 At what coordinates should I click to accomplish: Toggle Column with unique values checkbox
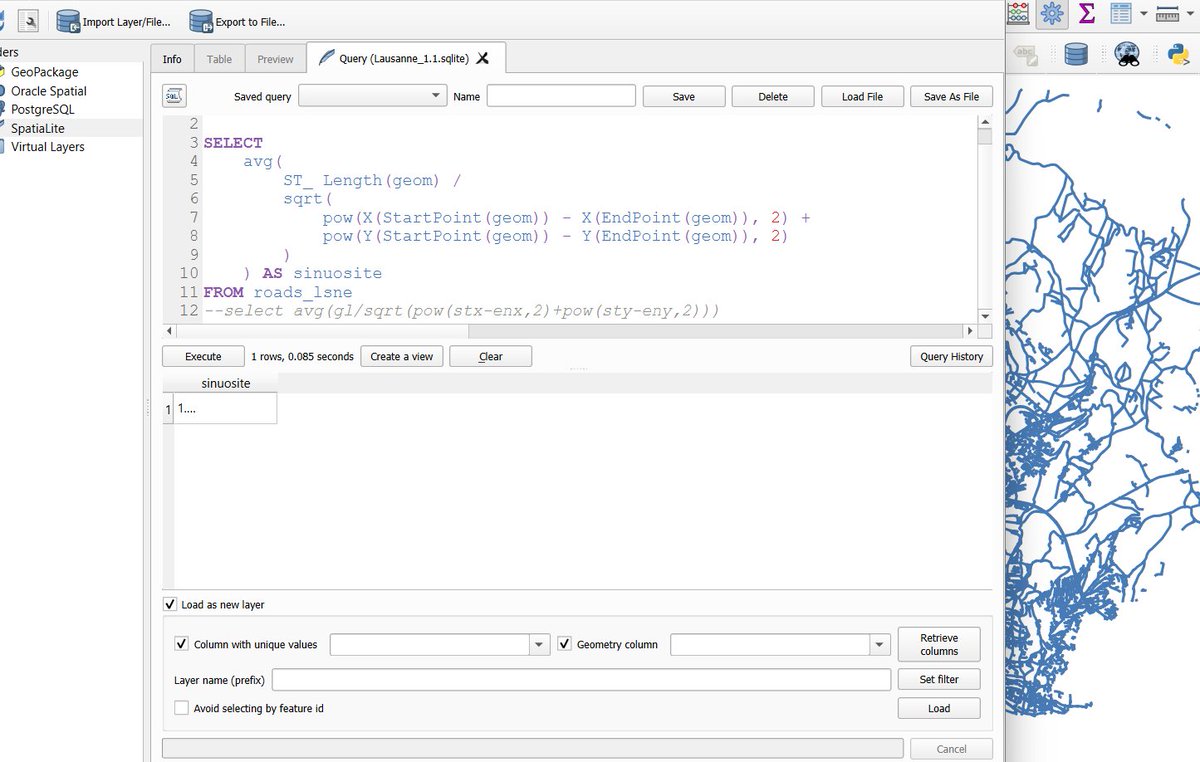(181, 644)
